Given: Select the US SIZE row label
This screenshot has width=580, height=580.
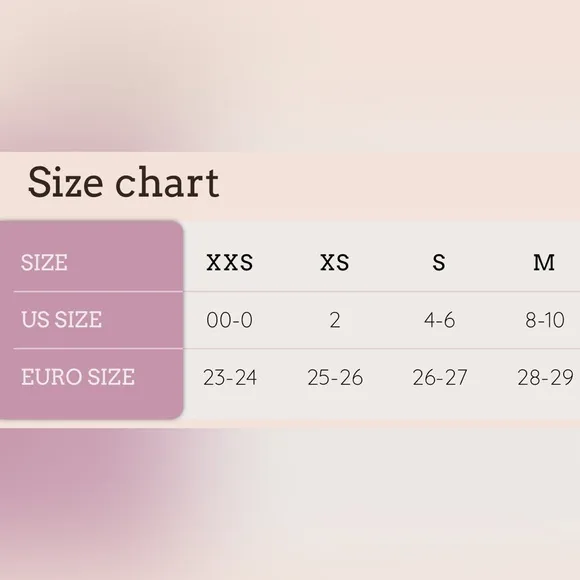Looking at the screenshot, I should (61, 320).
